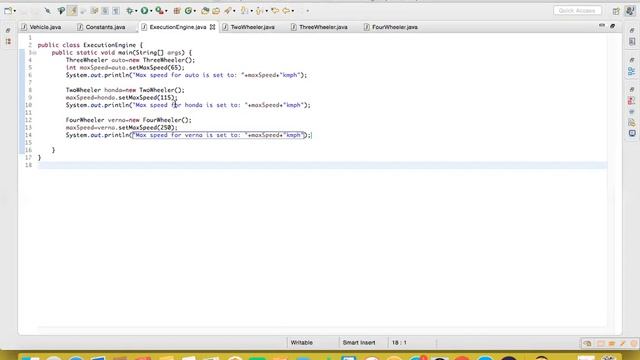Expand the Forward history dropdown arrow
The width and height of the screenshot is (640, 360).
[293, 11]
